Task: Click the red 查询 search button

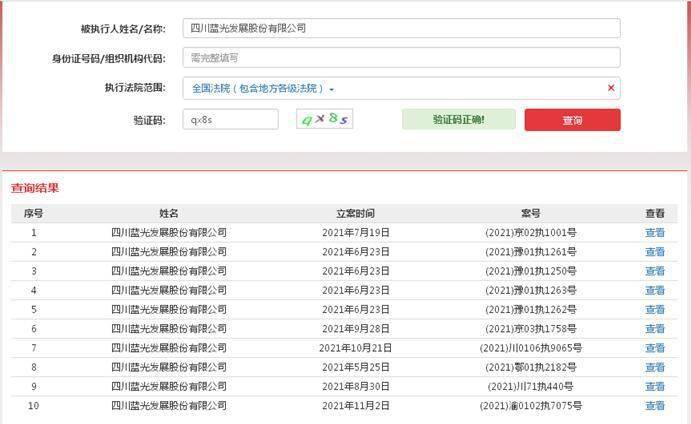Action: (x=572, y=120)
